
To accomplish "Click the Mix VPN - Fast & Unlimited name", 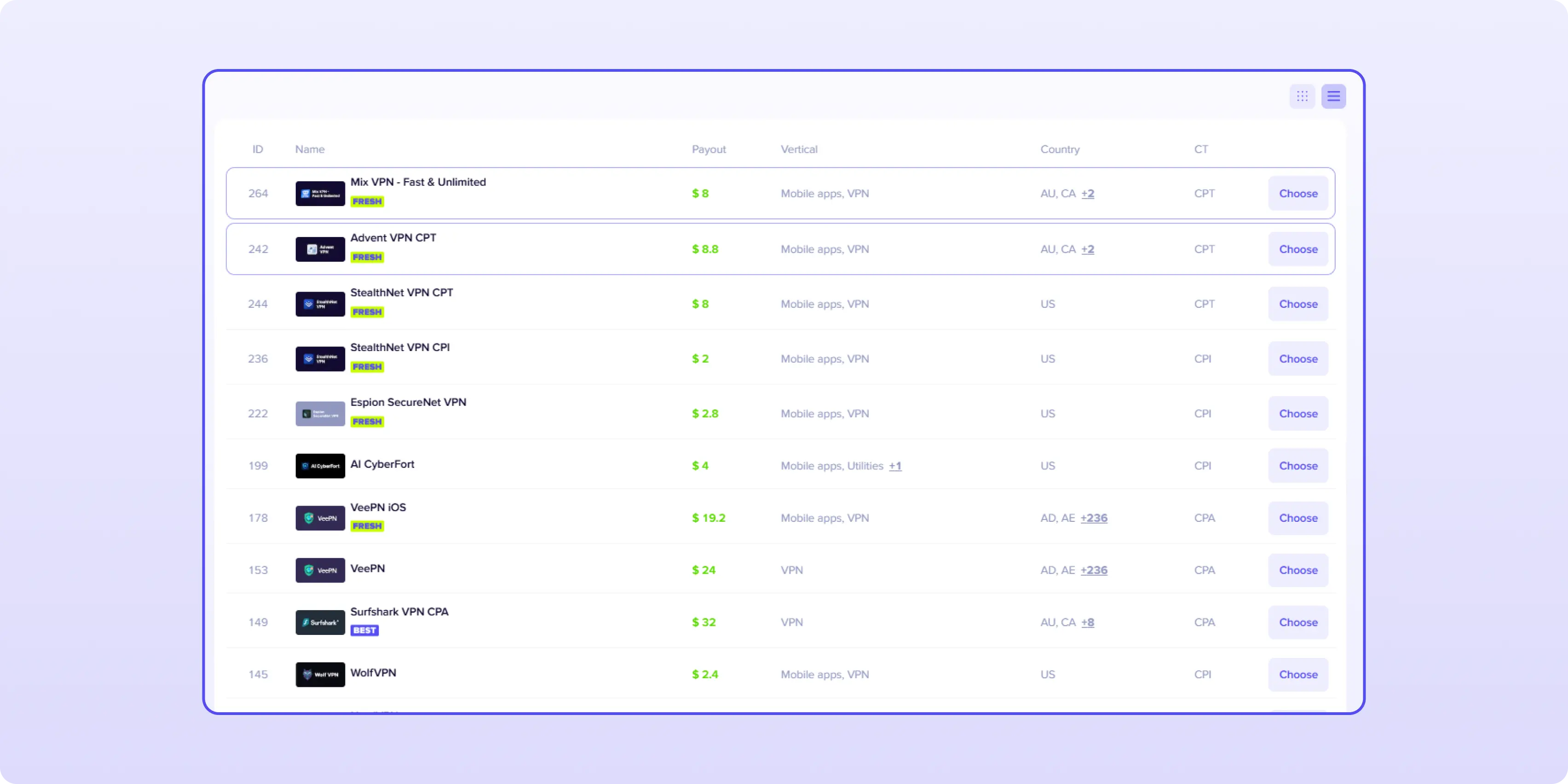I will tap(418, 182).
